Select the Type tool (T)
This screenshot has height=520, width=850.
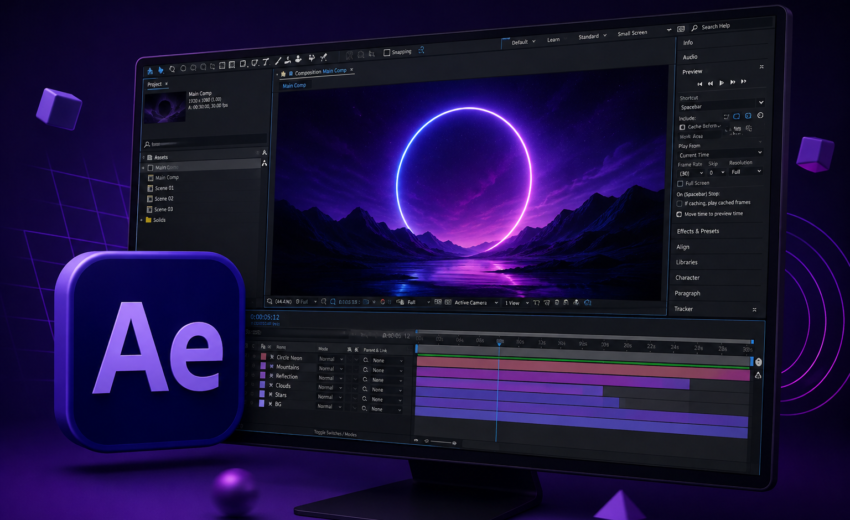[266, 62]
